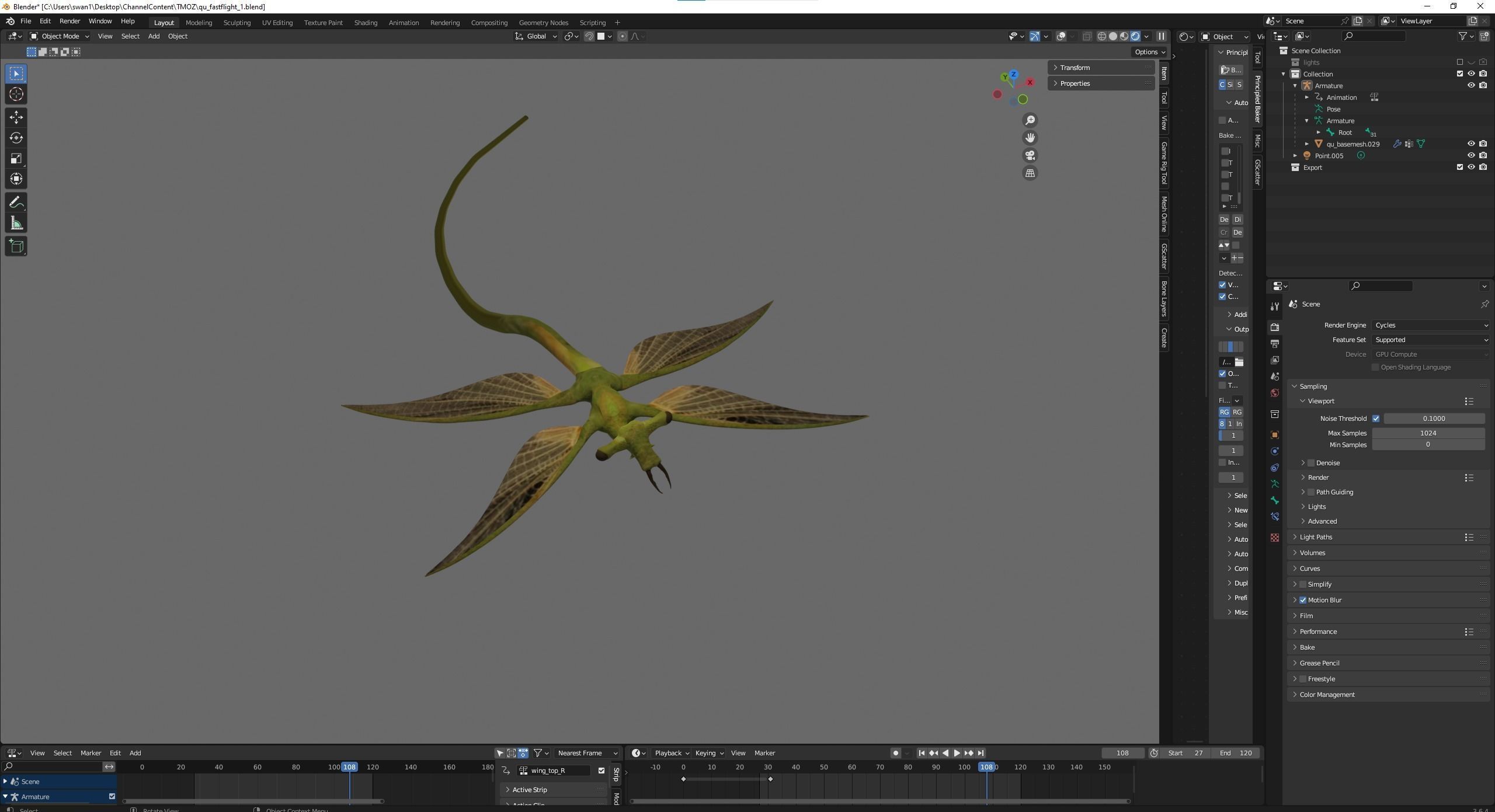Hide Point.005 with its eye icon
1495x812 pixels.
[1471, 155]
